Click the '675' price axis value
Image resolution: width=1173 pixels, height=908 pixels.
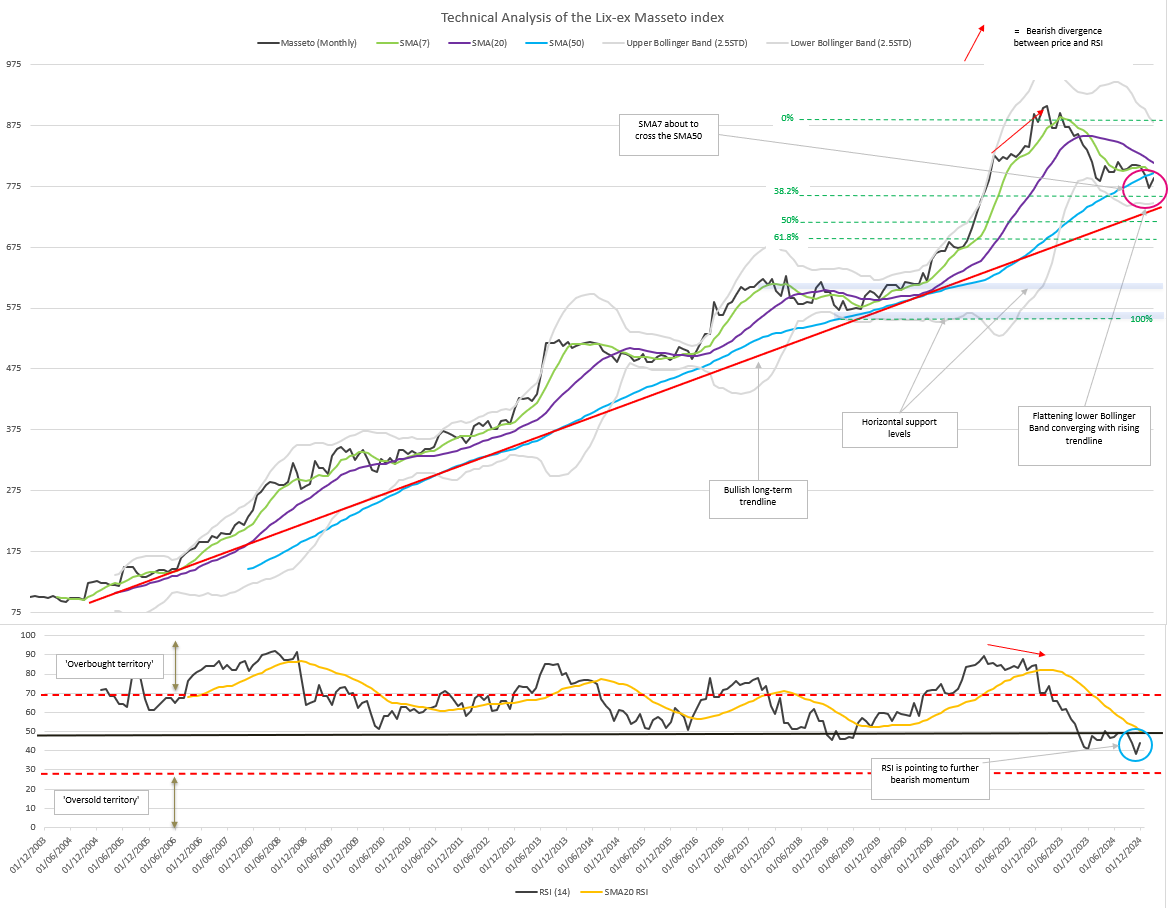[14, 247]
